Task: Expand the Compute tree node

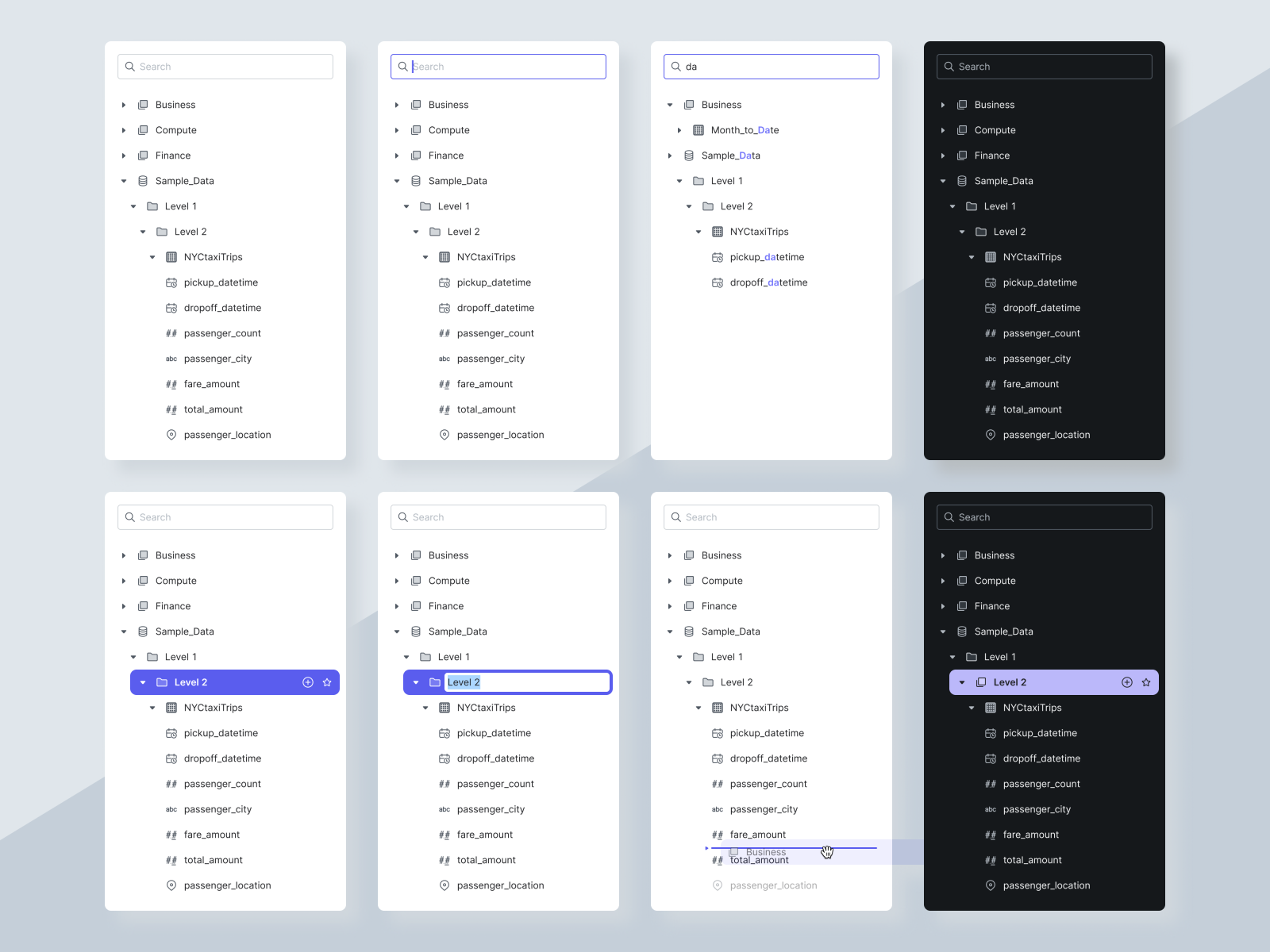Action: (x=124, y=130)
